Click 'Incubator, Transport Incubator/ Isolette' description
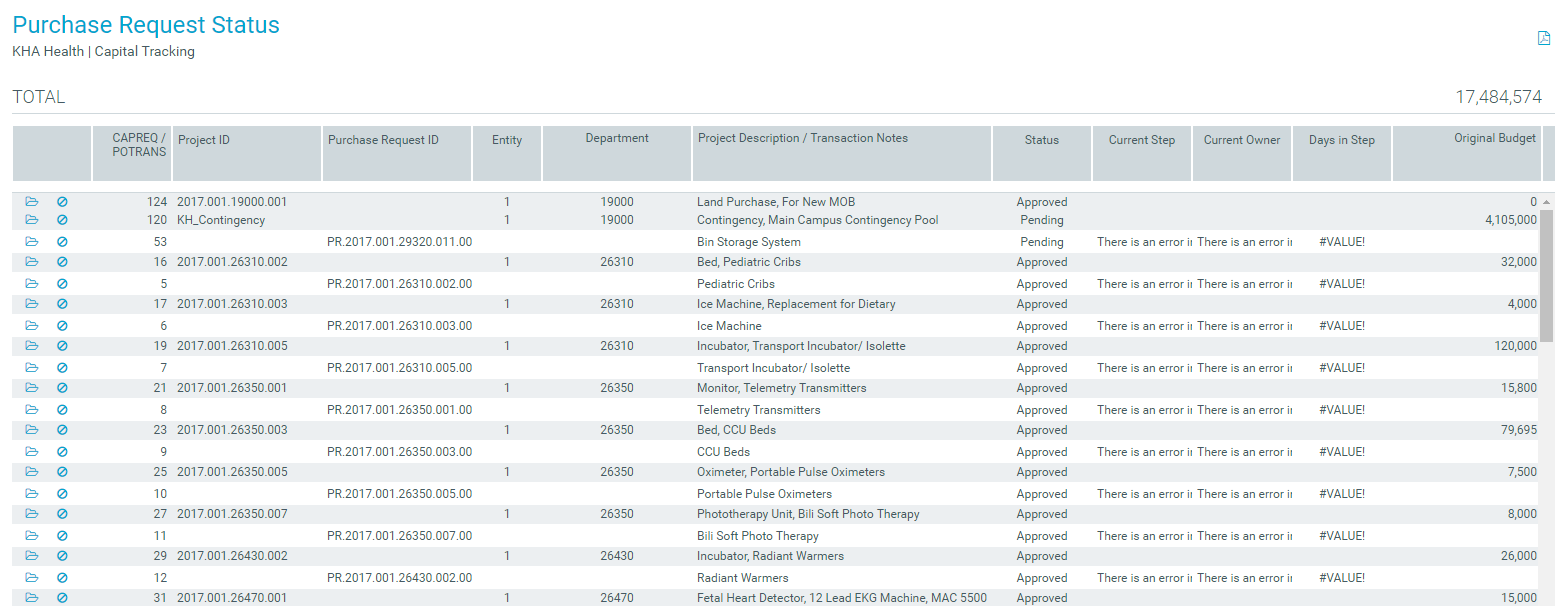This screenshot has height=606, width=1555. pyautogui.click(x=801, y=346)
